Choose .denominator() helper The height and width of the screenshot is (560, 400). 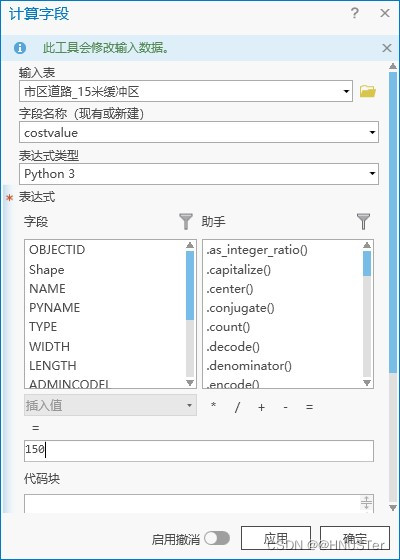click(x=249, y=366)
